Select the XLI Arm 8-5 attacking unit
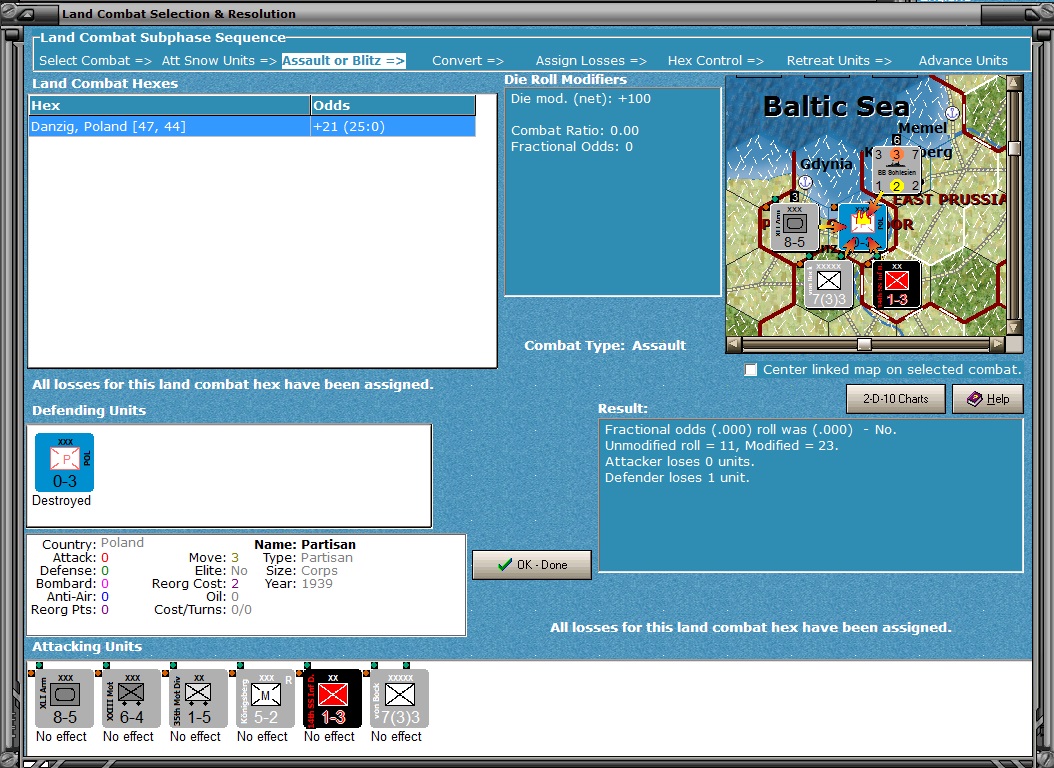 65,698
